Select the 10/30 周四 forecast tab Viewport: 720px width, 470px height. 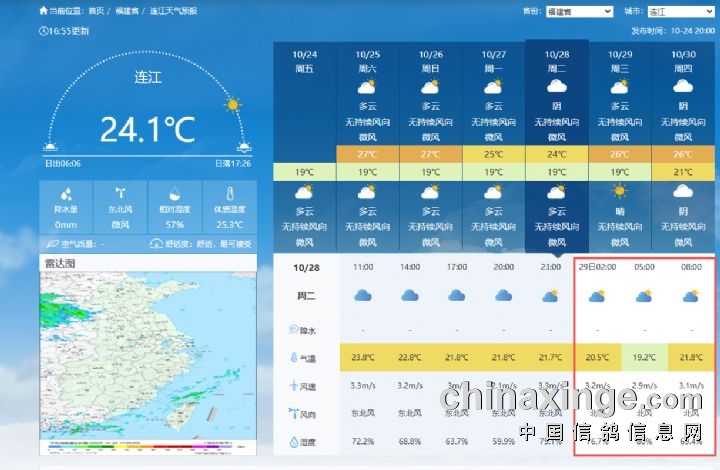(x=683, y=60)
